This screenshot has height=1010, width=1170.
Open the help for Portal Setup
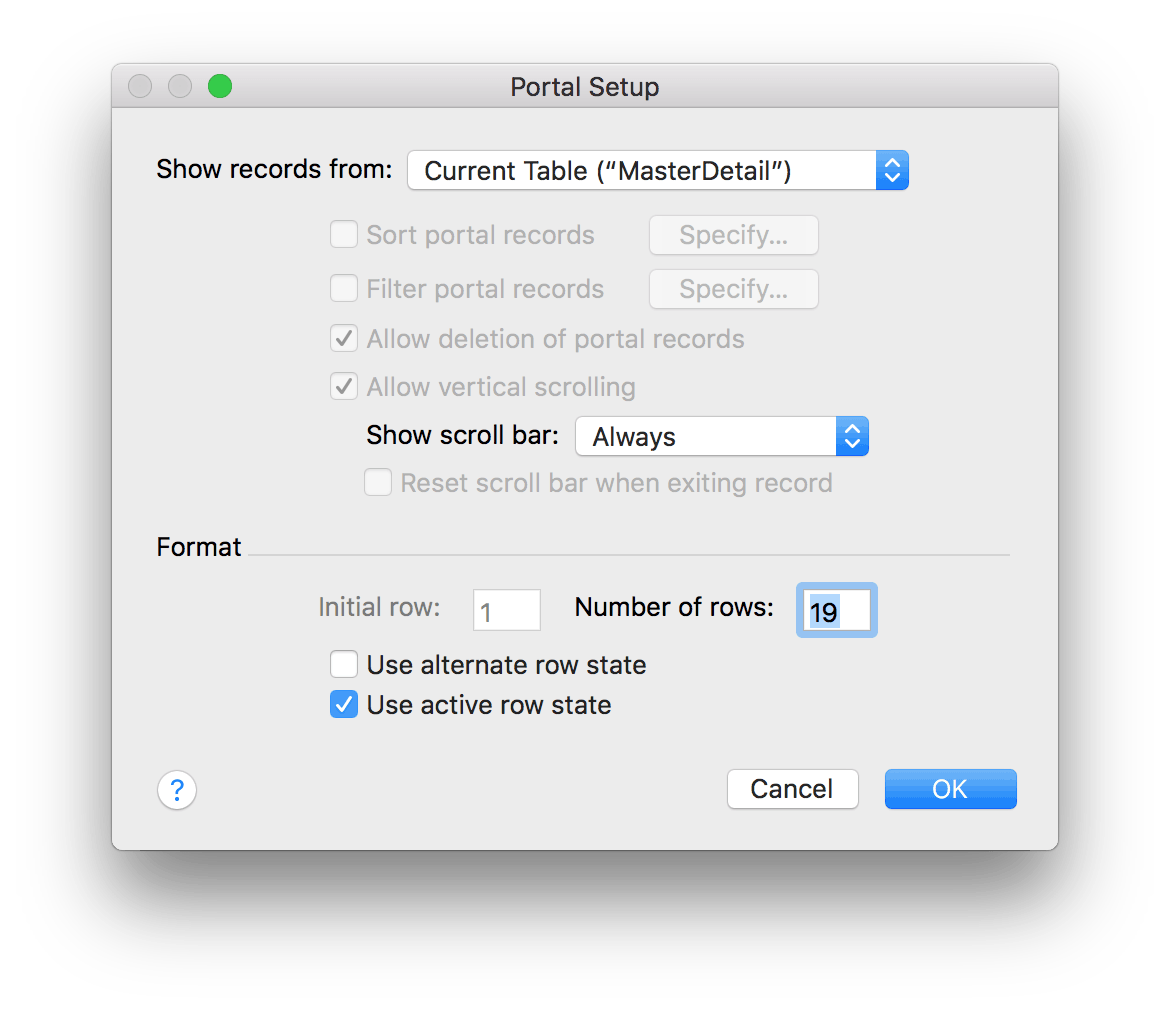click(x=177, y=790)
